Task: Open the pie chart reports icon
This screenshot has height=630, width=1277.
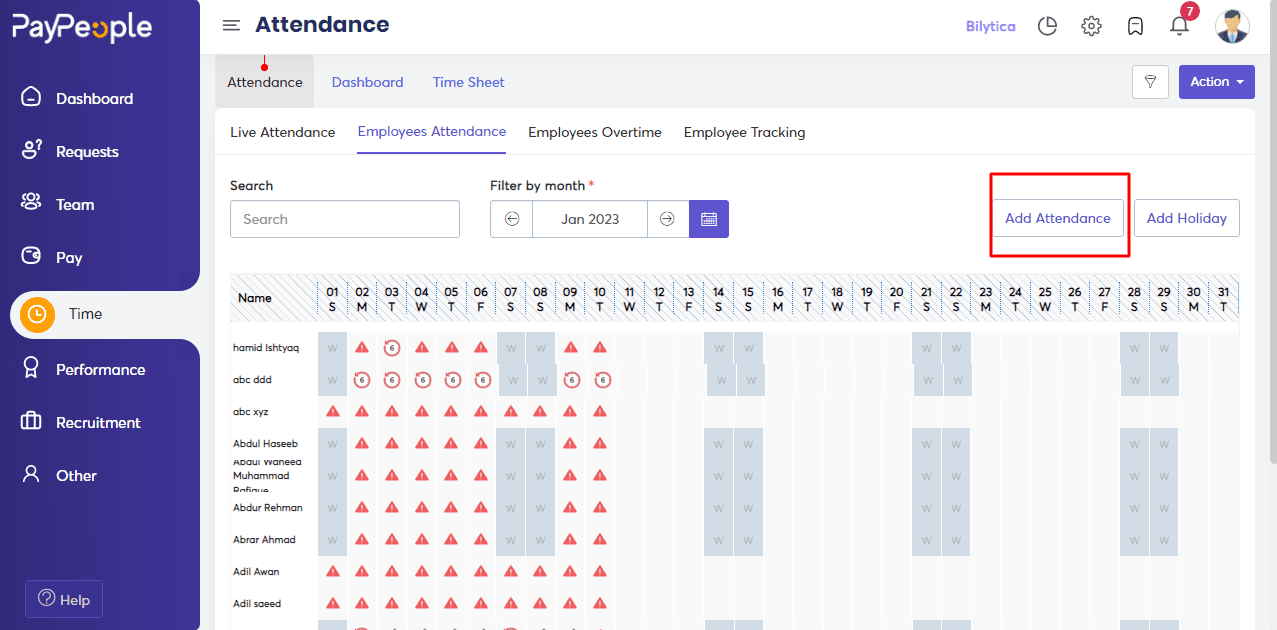Action: click(x=1047, y=26)
